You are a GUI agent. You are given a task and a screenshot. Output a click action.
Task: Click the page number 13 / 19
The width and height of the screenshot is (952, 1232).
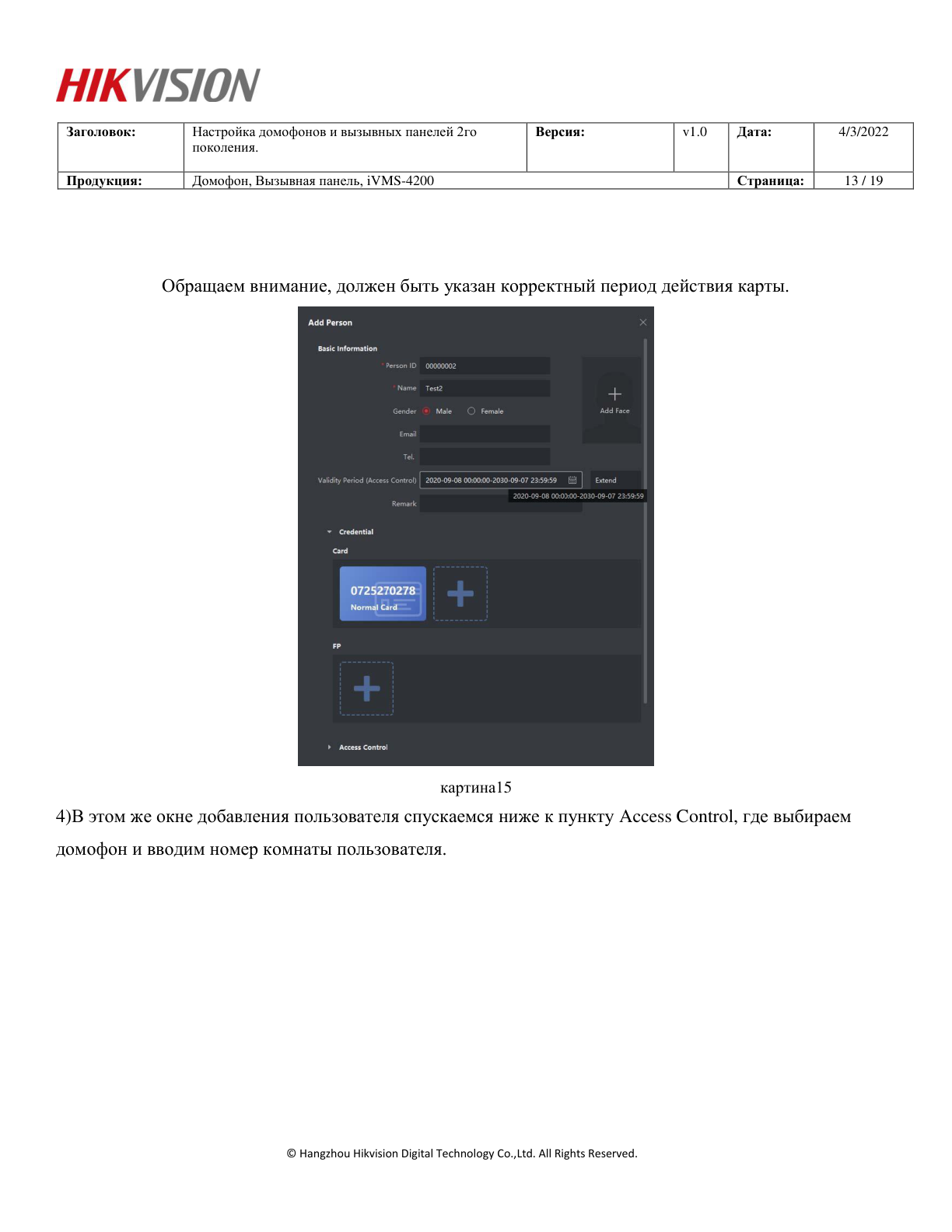[863, 180]
